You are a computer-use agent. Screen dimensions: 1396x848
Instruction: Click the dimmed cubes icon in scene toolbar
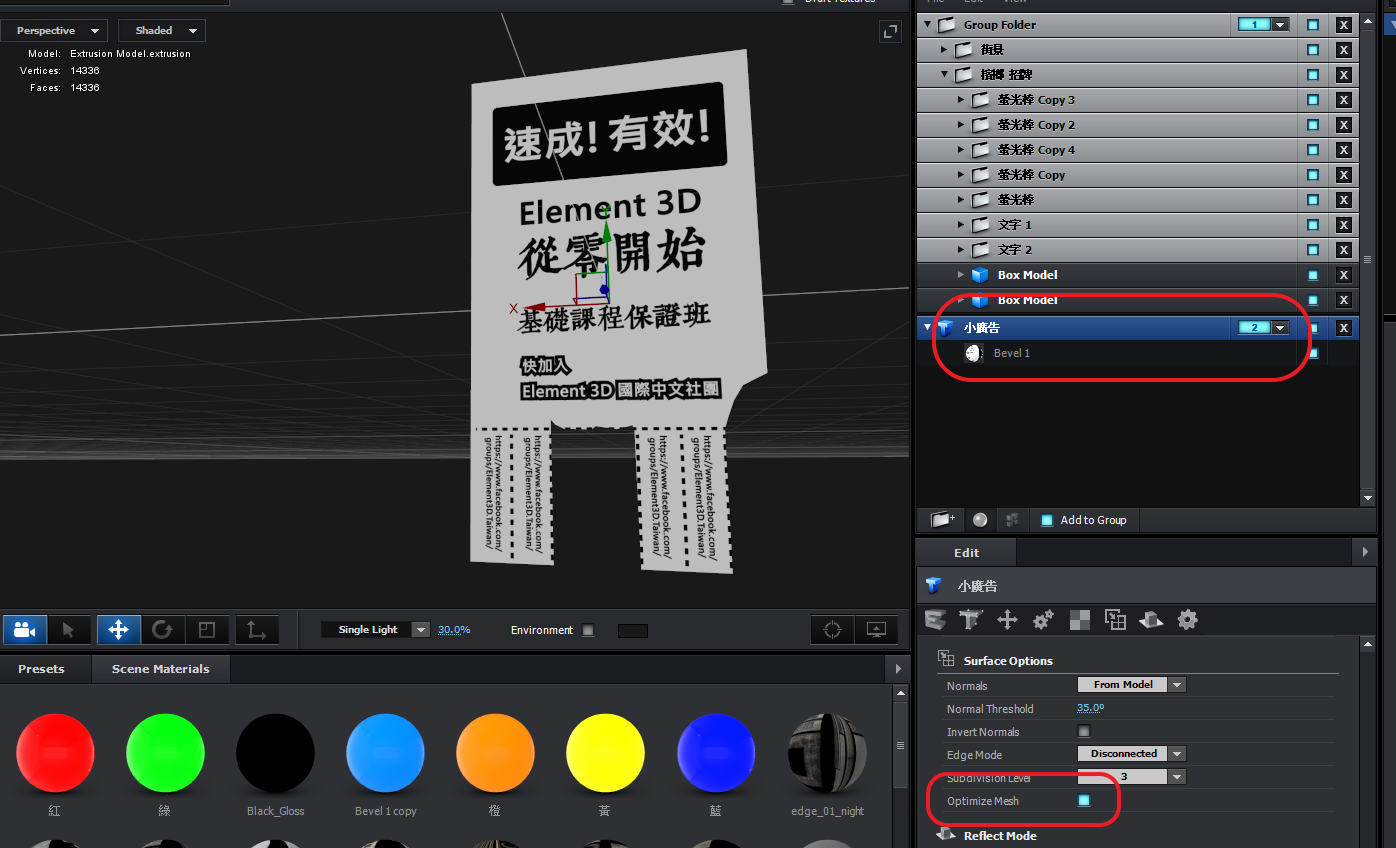click(1012, 520)
